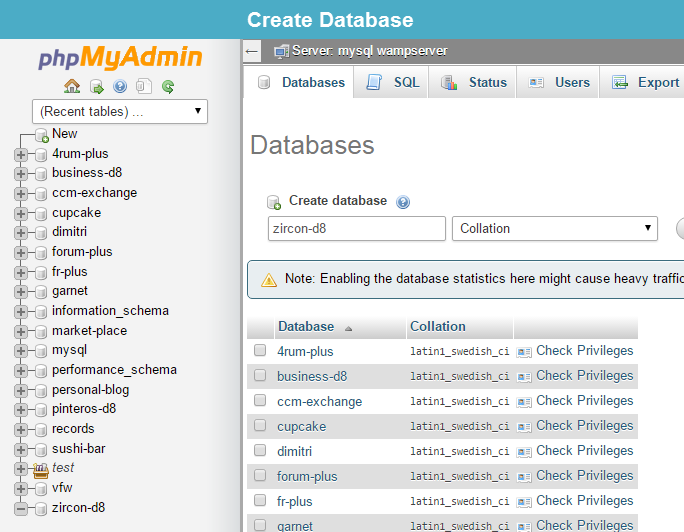The image size is (684, 532).
Task: Click the database icon beside garnet in tree
Action: pos(41,292)
